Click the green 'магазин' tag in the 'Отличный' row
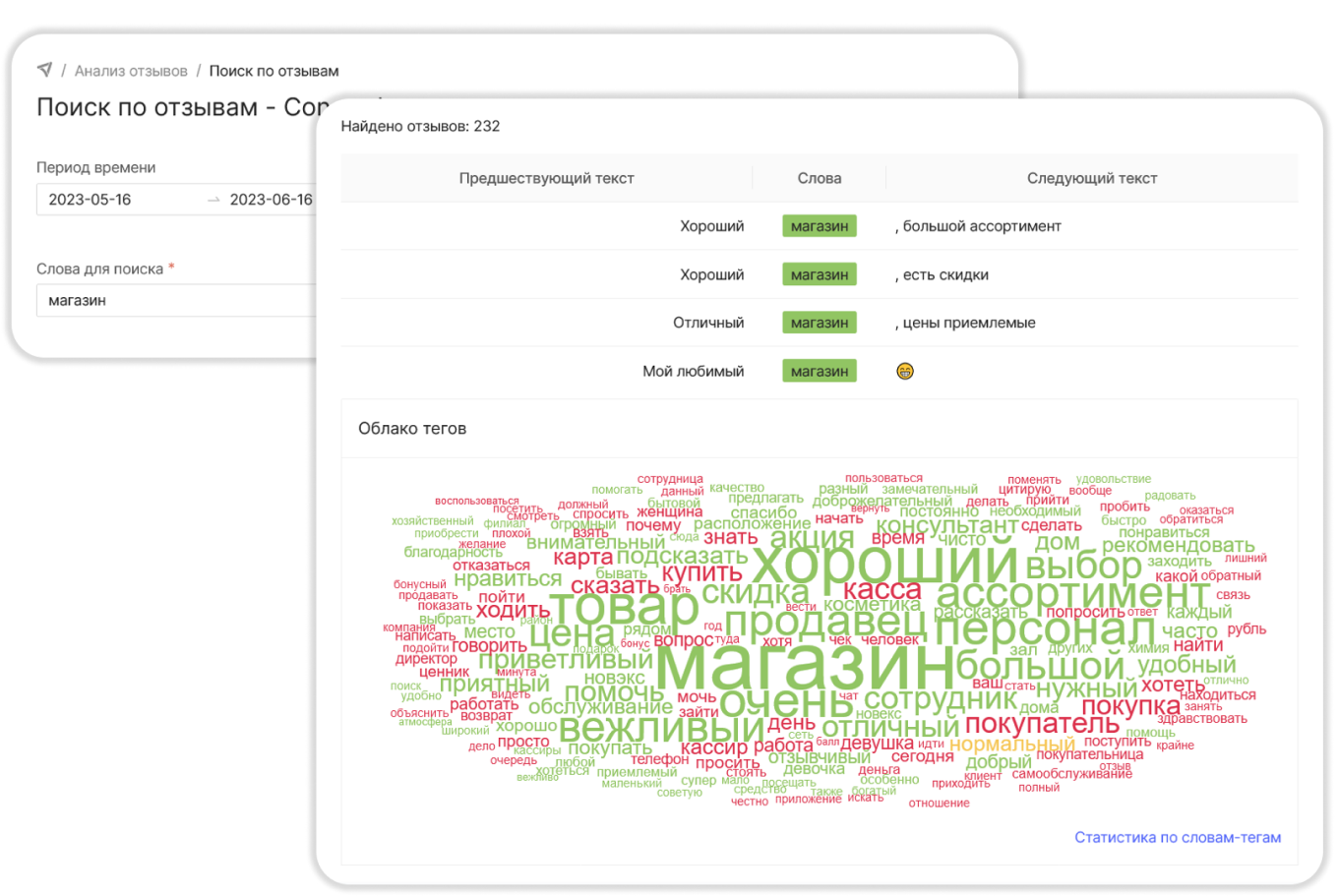 (x=820, y=323)
